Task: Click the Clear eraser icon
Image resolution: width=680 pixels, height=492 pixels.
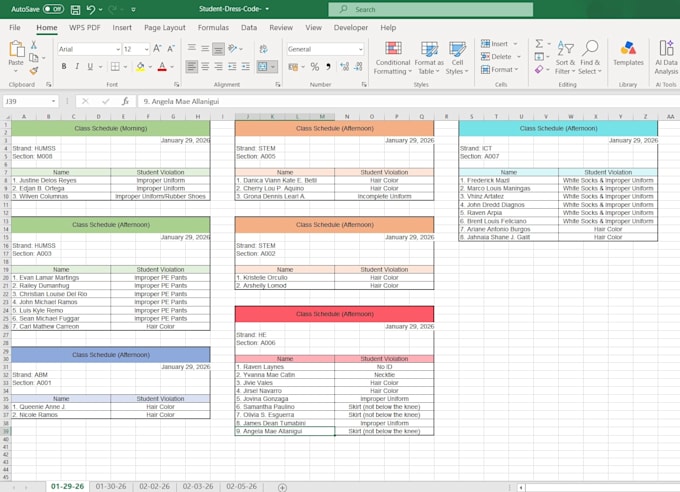Action: 539,69
